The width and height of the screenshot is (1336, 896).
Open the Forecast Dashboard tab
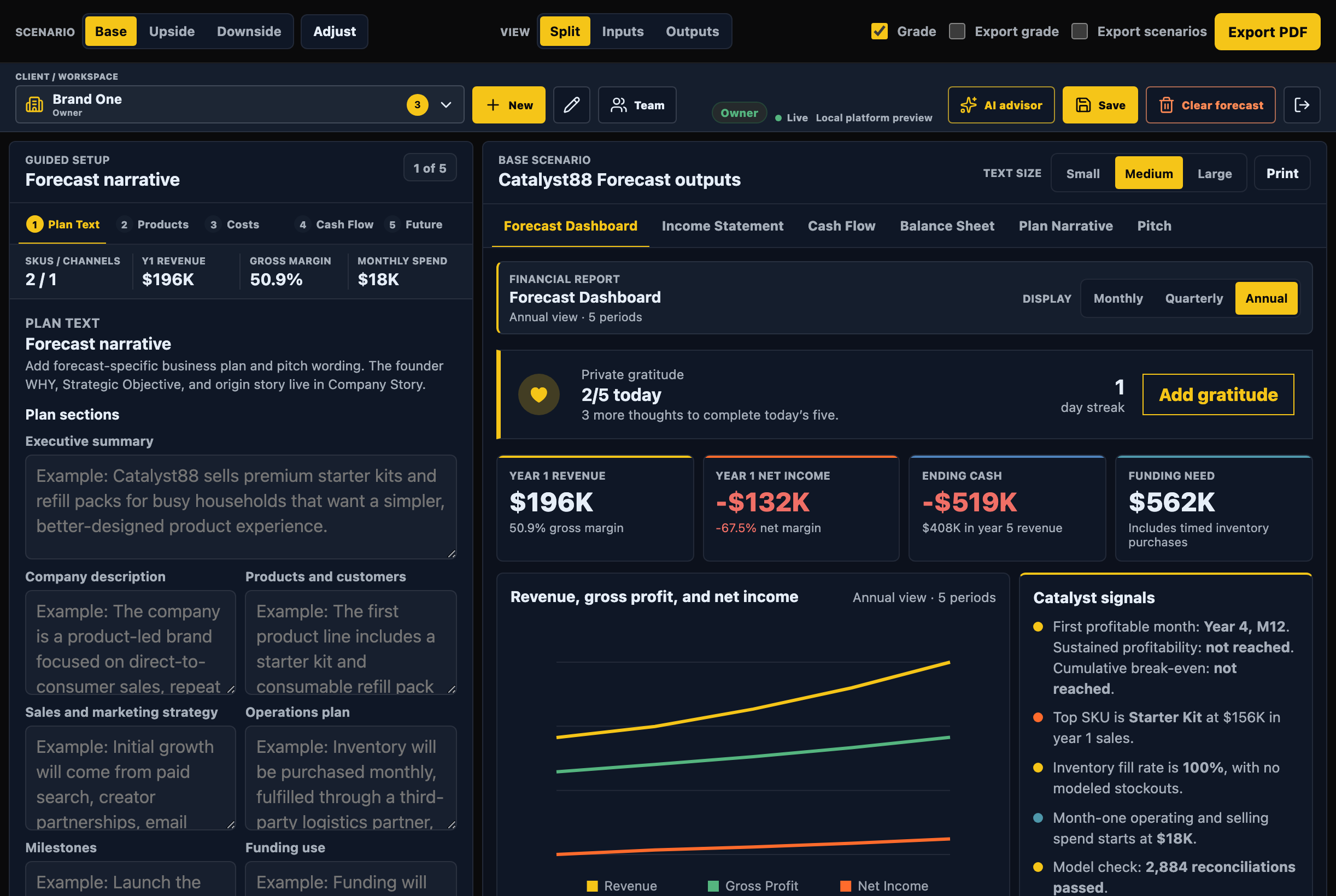[570, 226]
